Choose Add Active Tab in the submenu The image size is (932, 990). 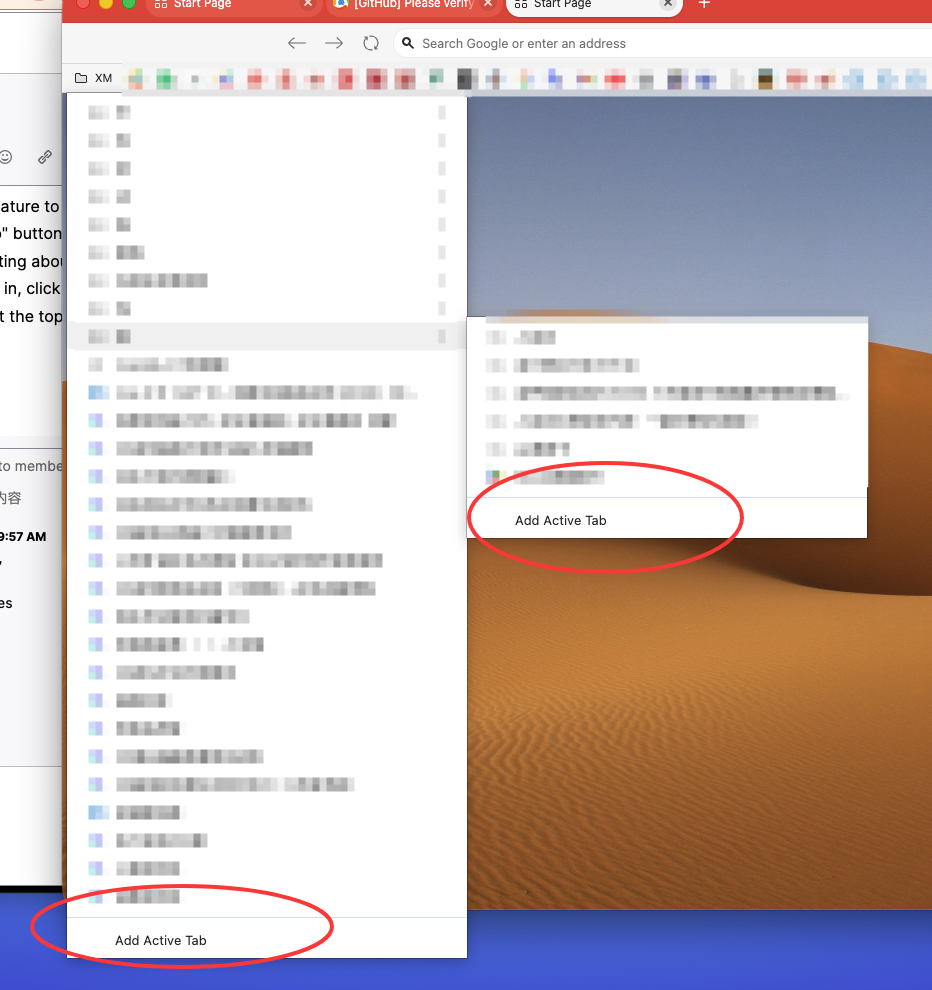667,520
